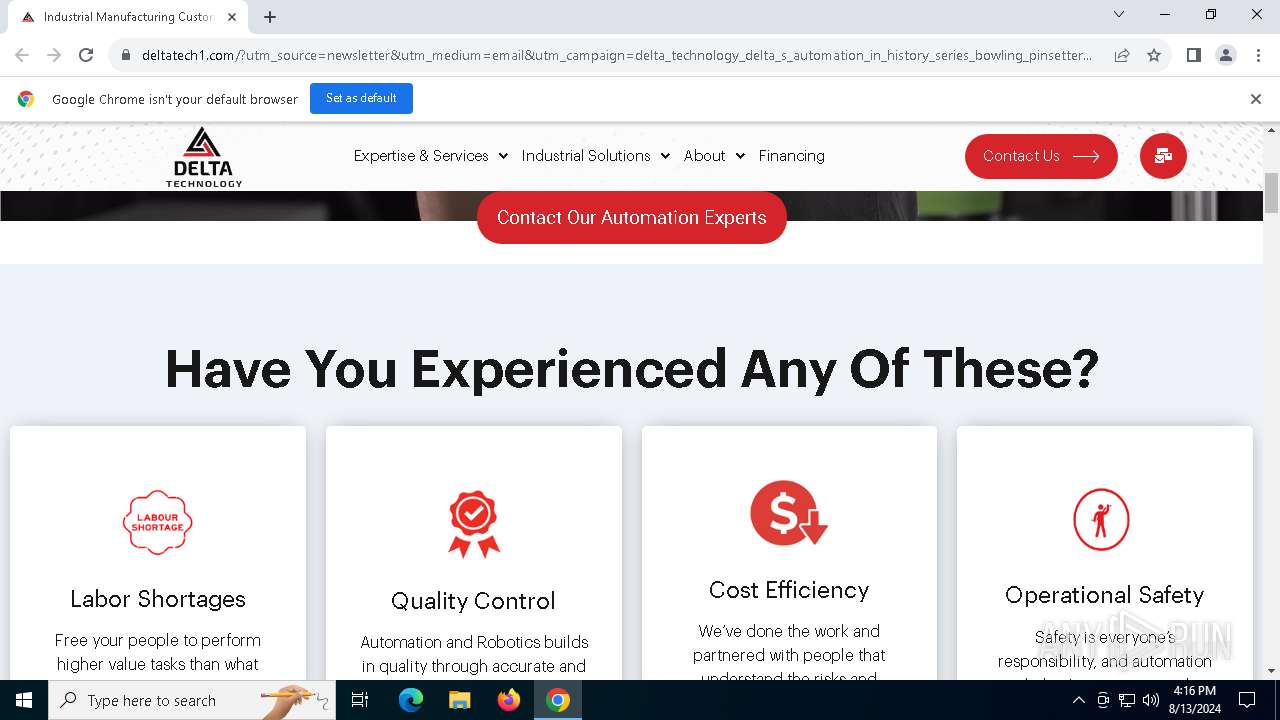Click Contact Us button
The width and height of the screenshot is (1280, 720).
[x=1041, y=156]
